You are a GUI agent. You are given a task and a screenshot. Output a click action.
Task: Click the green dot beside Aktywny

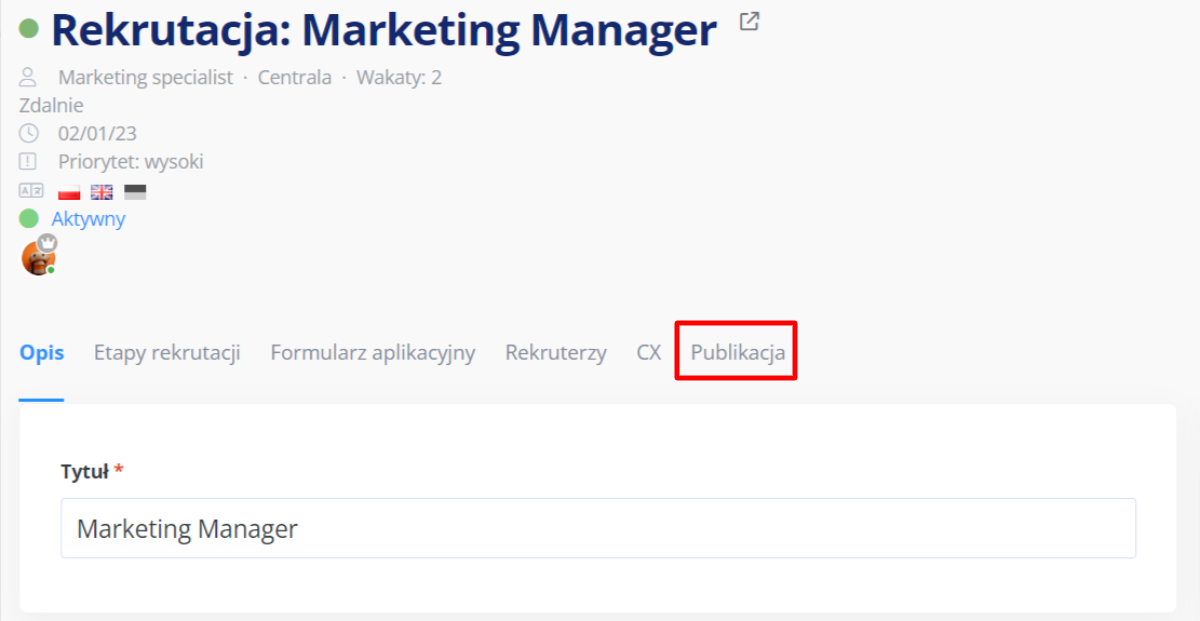(x=29, y=219)
